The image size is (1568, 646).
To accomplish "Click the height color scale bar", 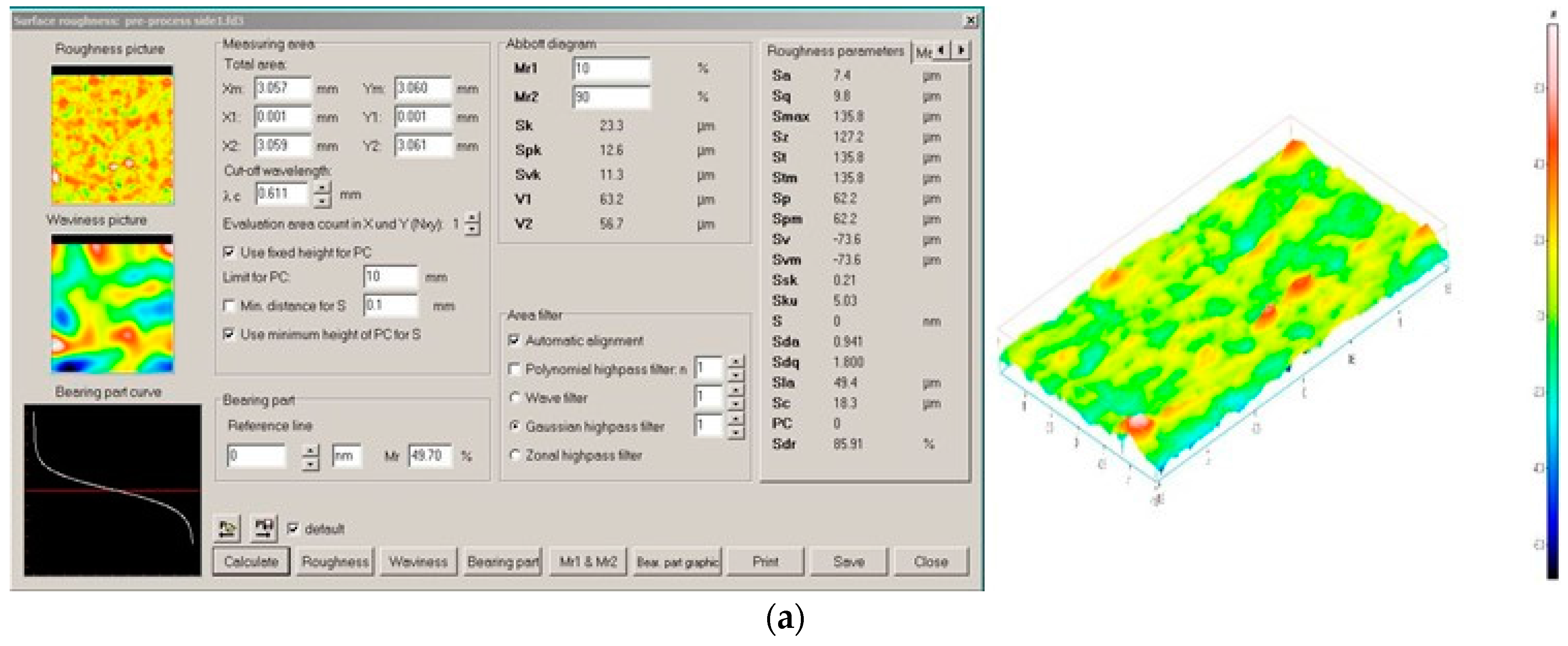I will (1552, 301).
